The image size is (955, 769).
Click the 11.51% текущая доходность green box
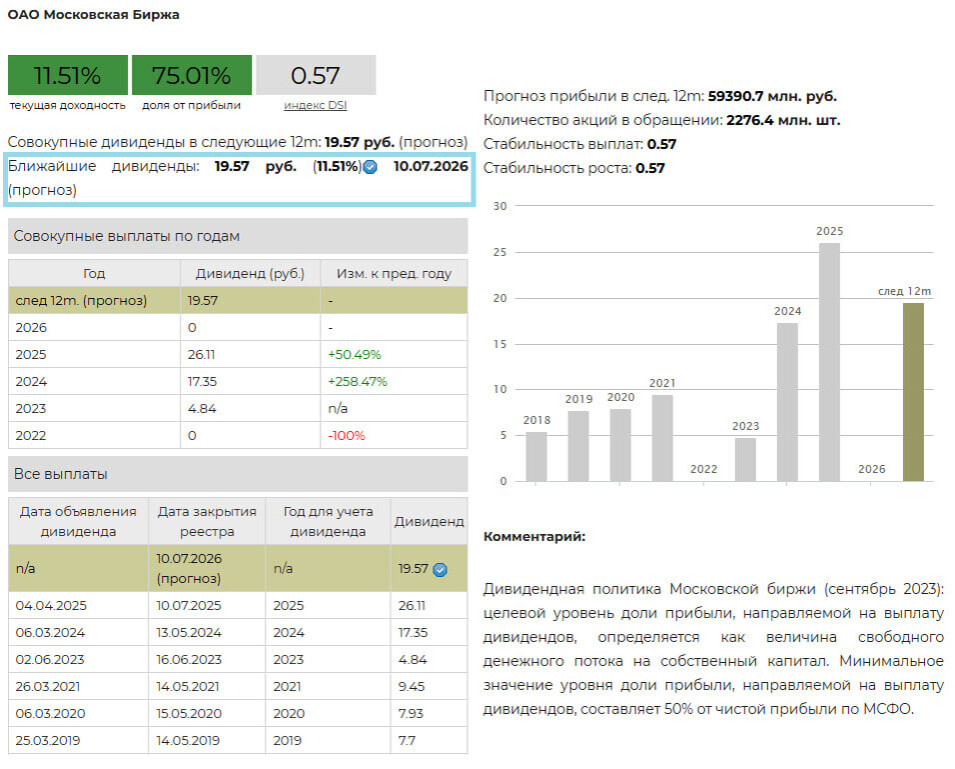[x=68, y=75]
